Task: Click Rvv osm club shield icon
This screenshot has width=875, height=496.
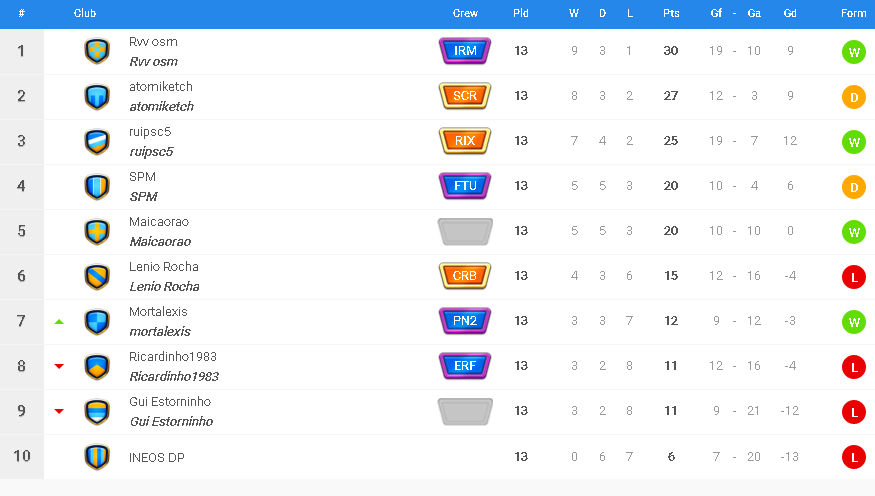Action: click(x=97, y=51)
